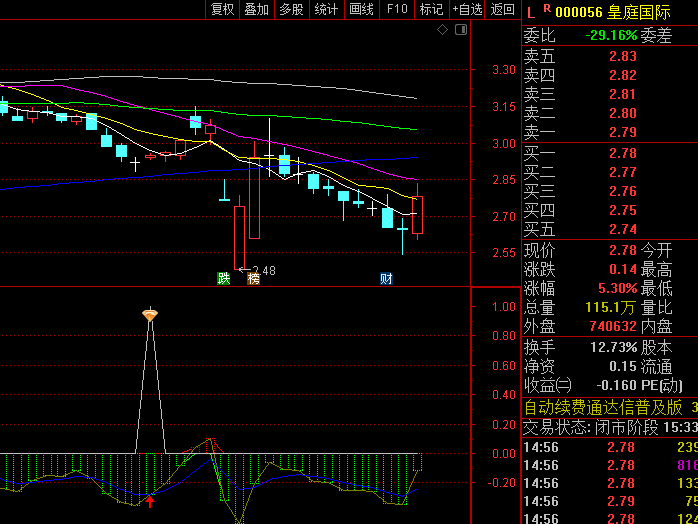Click the 财 marker icon on the chart
Screen dimensions: 698x524
coord(385,278)
